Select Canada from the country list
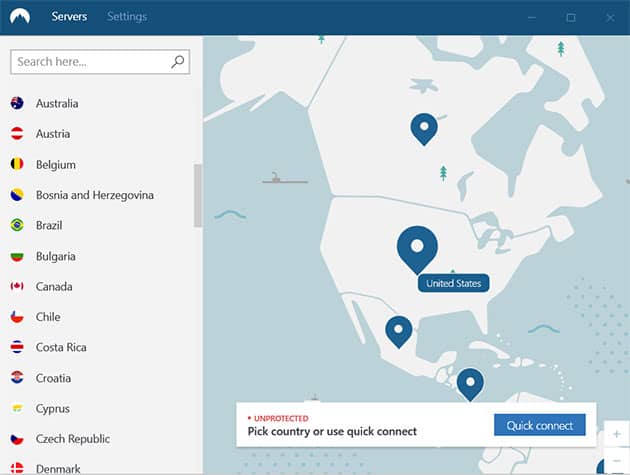This screenshot has width=630, height=475. (x=54, y=287)
